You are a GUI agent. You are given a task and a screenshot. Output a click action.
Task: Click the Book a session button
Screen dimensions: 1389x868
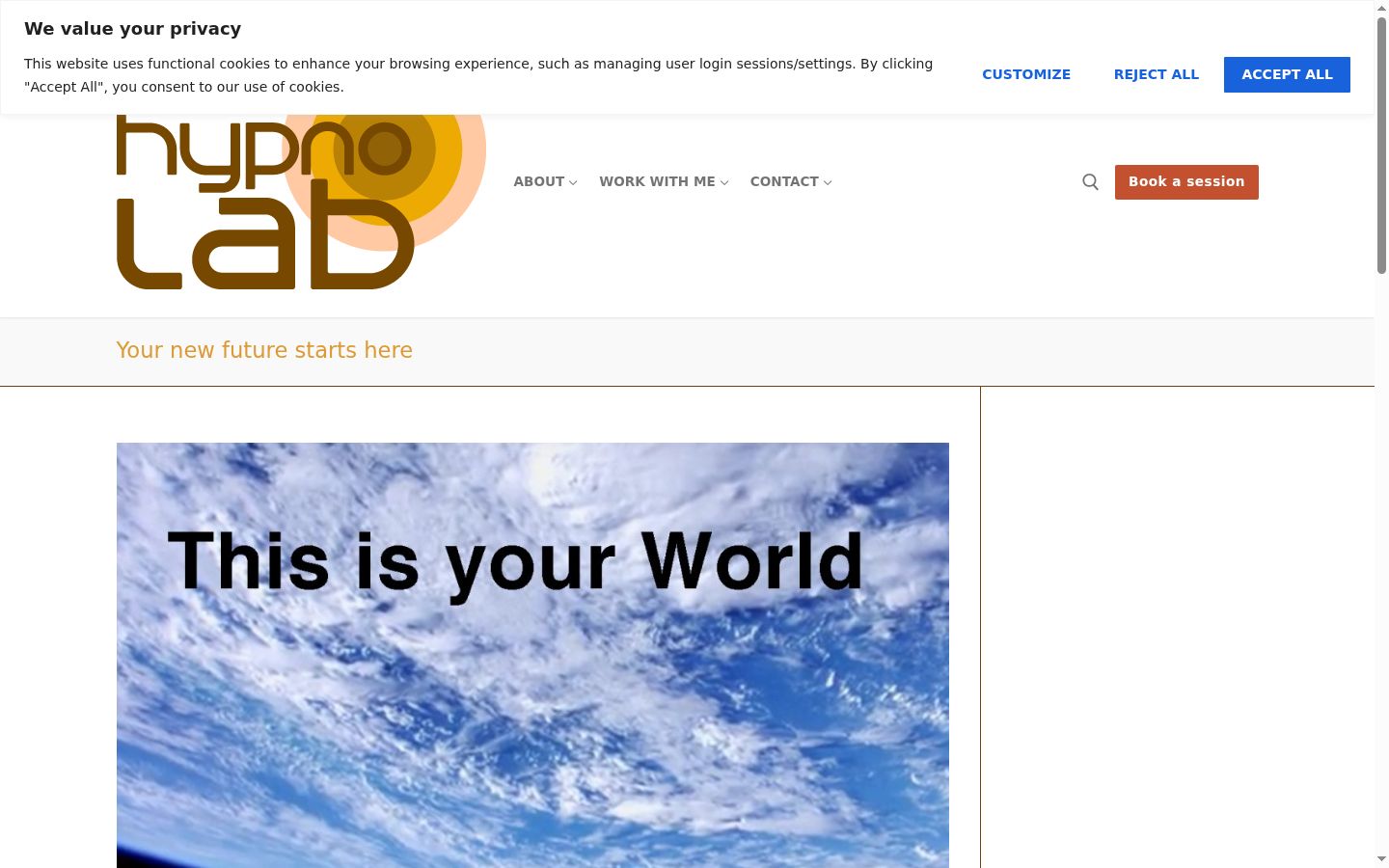1186,182
